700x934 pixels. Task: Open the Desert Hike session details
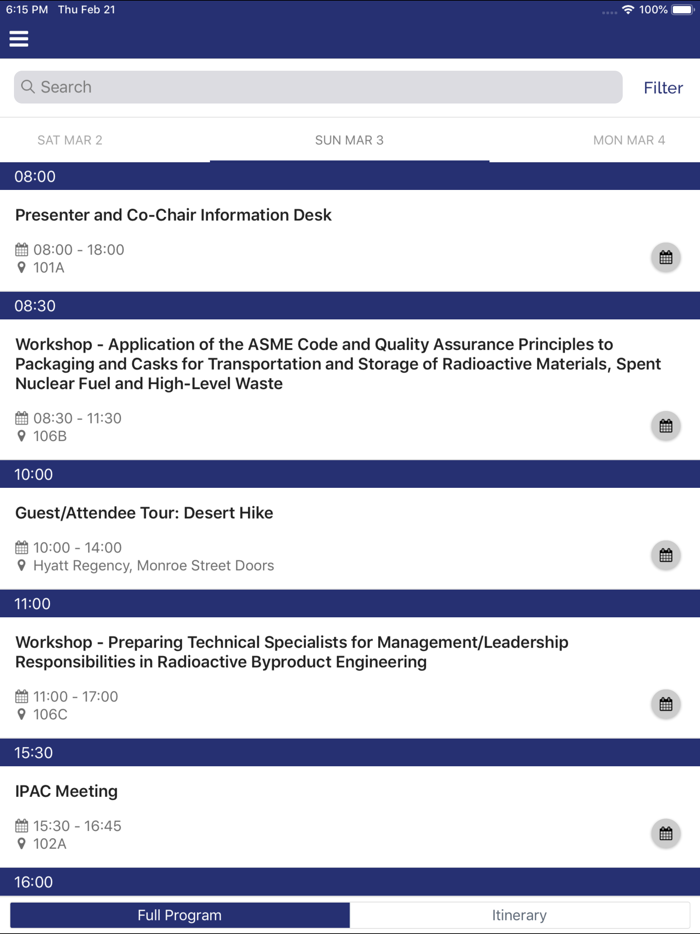pyautogui.click(x=143, y=512)
